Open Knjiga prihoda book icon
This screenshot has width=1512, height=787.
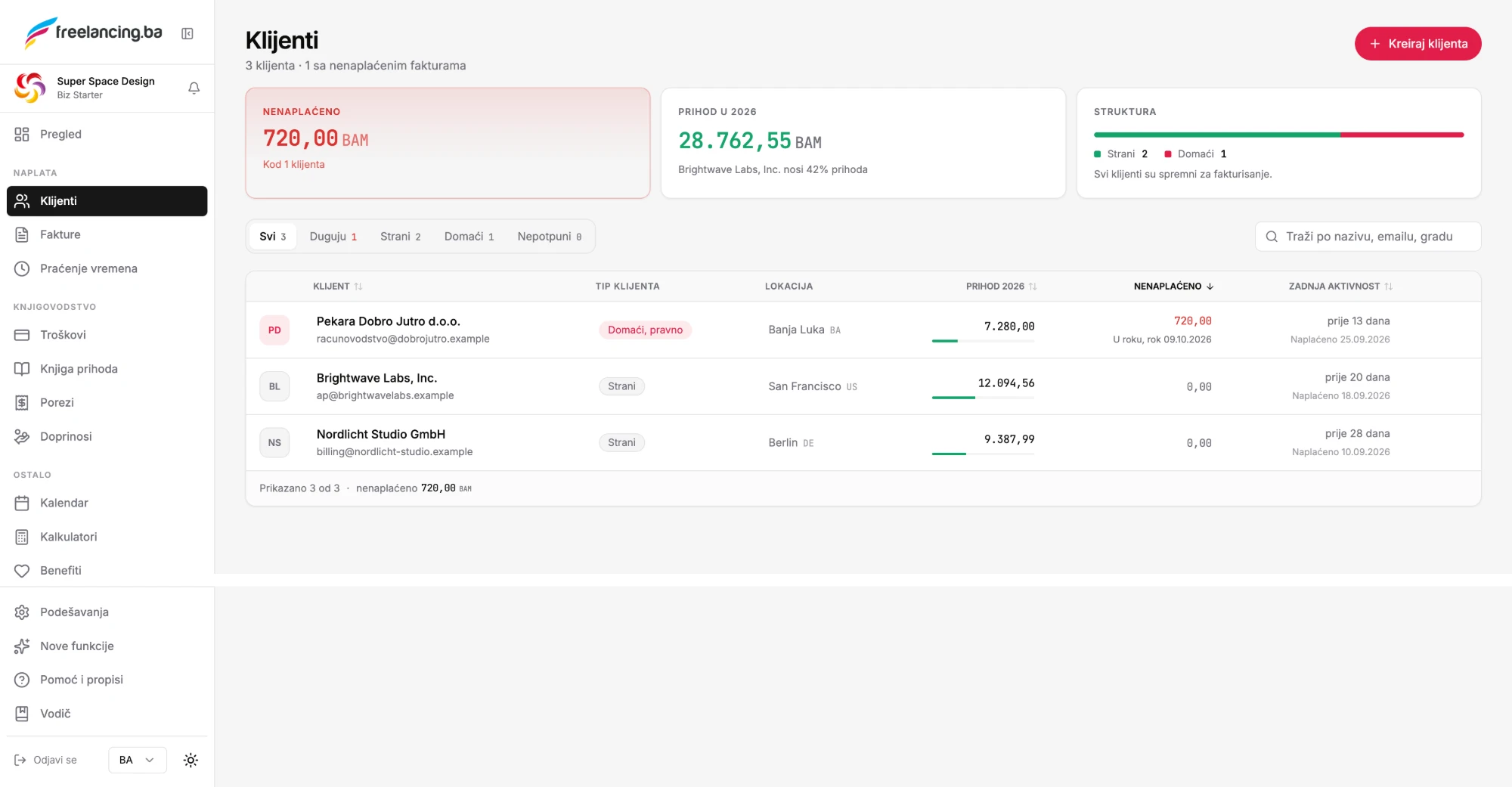coord(22,369)
